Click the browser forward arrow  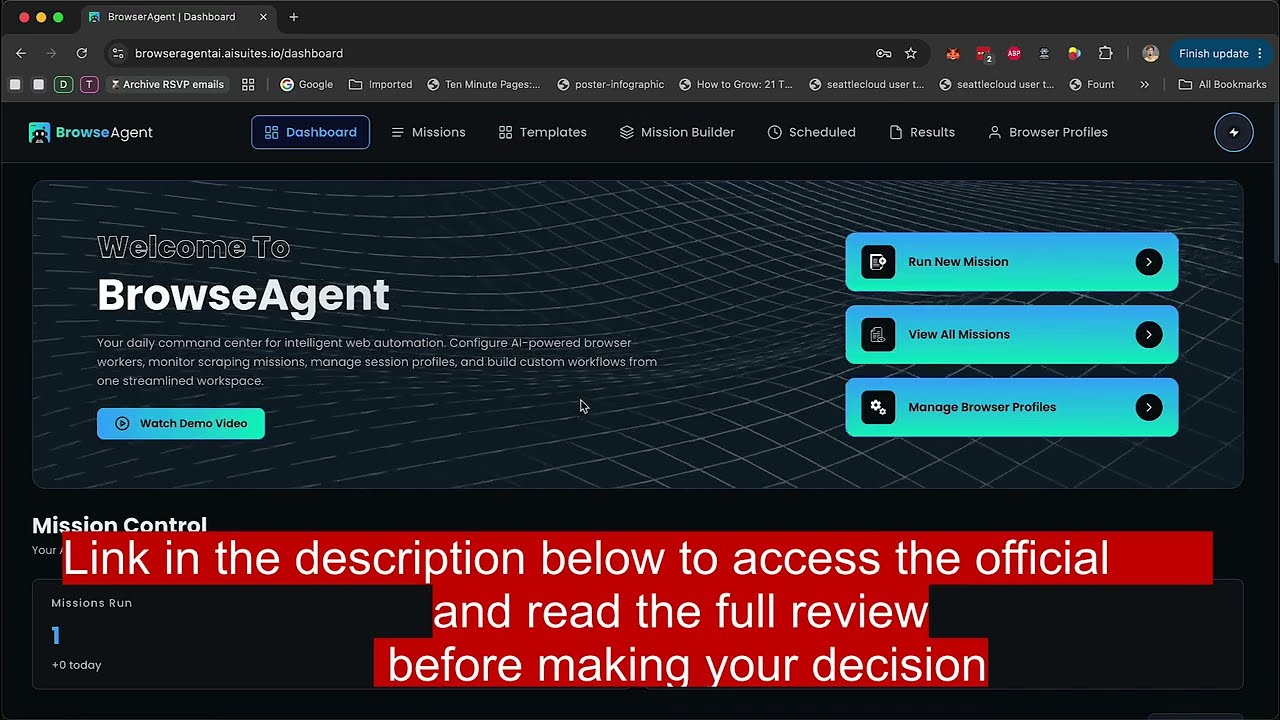tap(51, 53)
